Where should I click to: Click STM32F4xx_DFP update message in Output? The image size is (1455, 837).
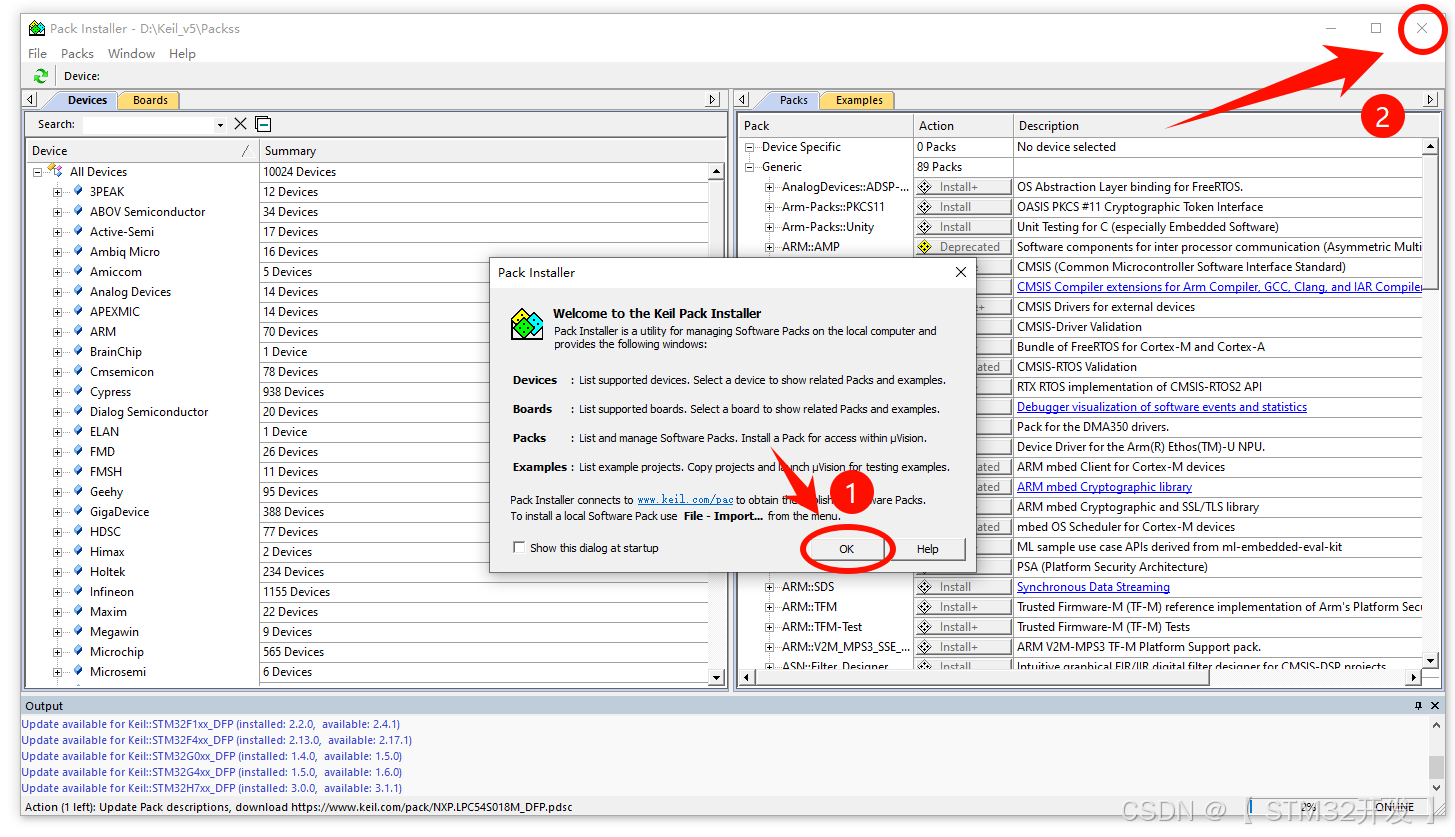(217, 740)
